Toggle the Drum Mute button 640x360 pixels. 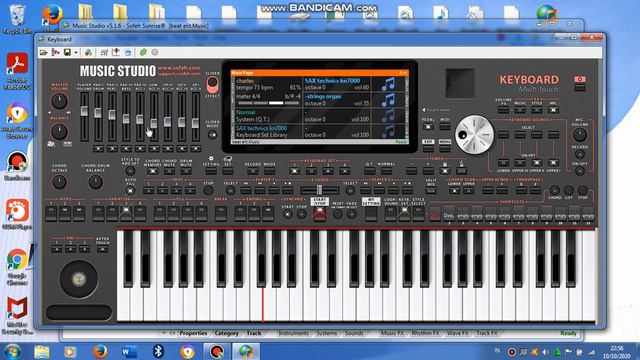click(186, 171)
